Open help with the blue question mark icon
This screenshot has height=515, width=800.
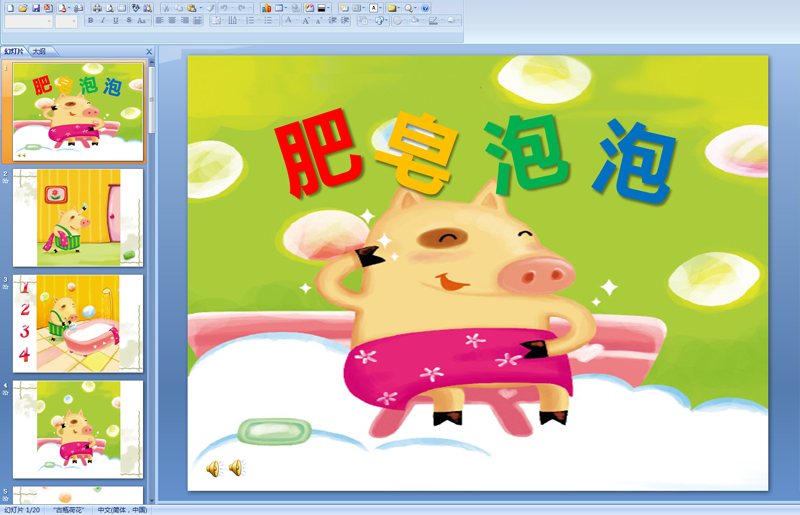[425, 8]
